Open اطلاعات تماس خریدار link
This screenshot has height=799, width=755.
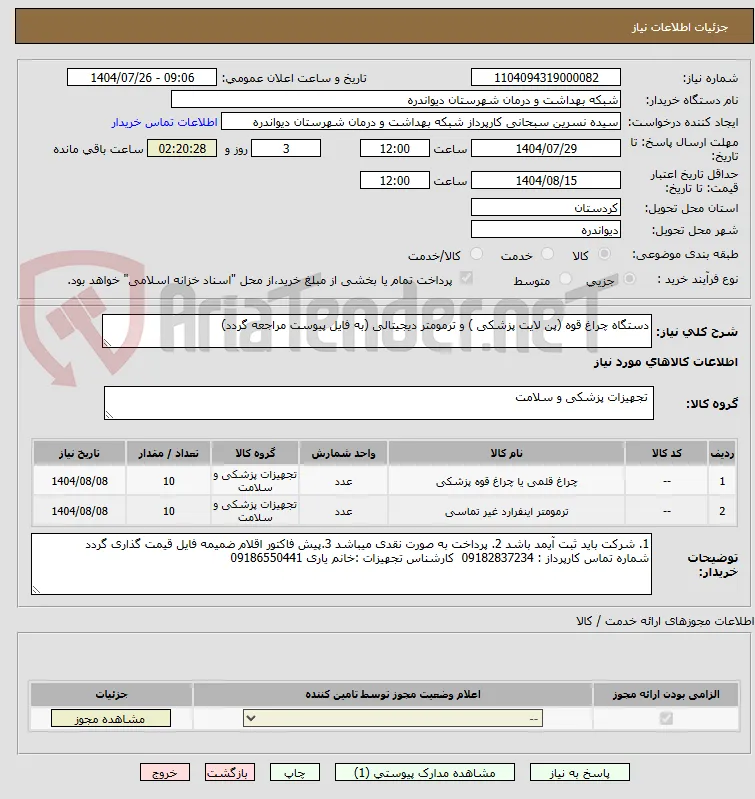[165, 122]
